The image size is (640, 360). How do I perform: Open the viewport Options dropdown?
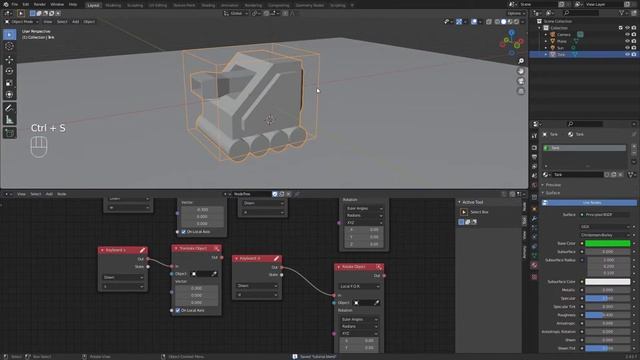point(516,13)
